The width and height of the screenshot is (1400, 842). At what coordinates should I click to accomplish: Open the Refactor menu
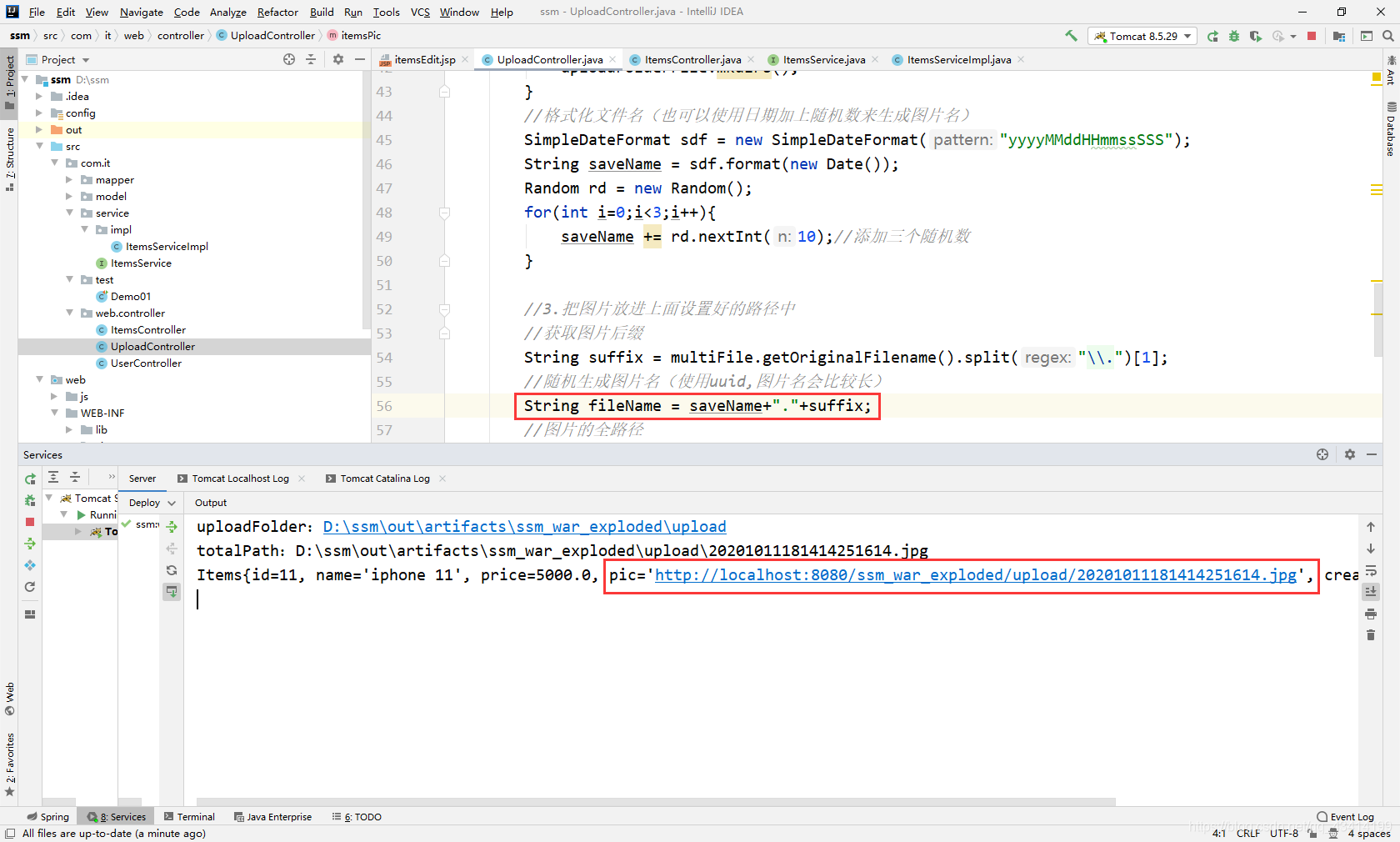click(x=277, y=12)
